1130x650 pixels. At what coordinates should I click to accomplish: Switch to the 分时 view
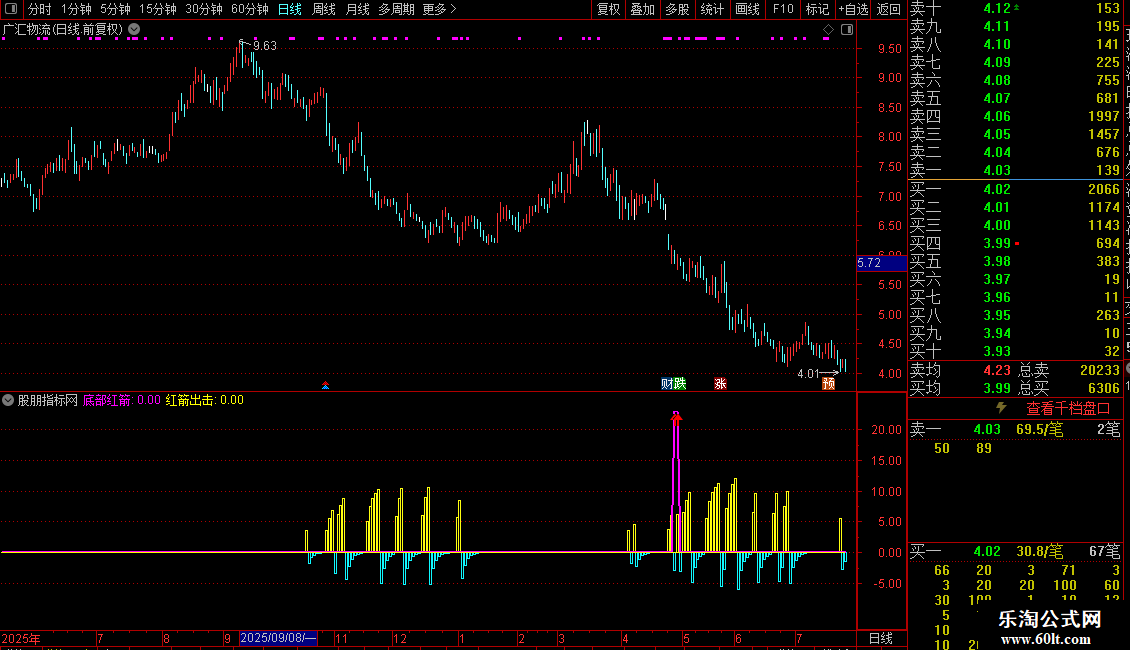(x=40, y=9)
